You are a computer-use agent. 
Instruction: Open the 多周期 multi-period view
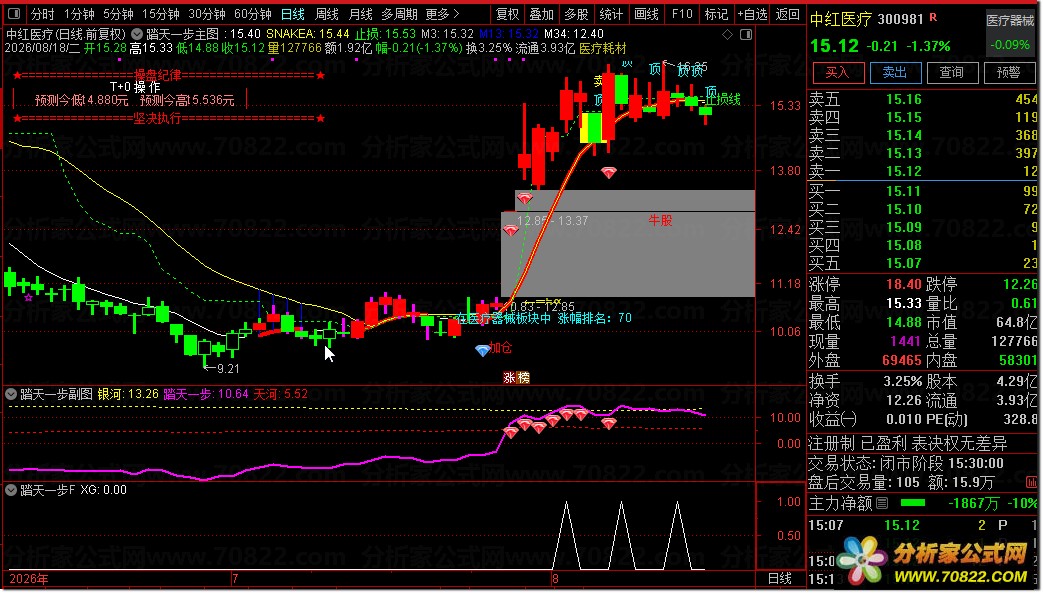399,14
